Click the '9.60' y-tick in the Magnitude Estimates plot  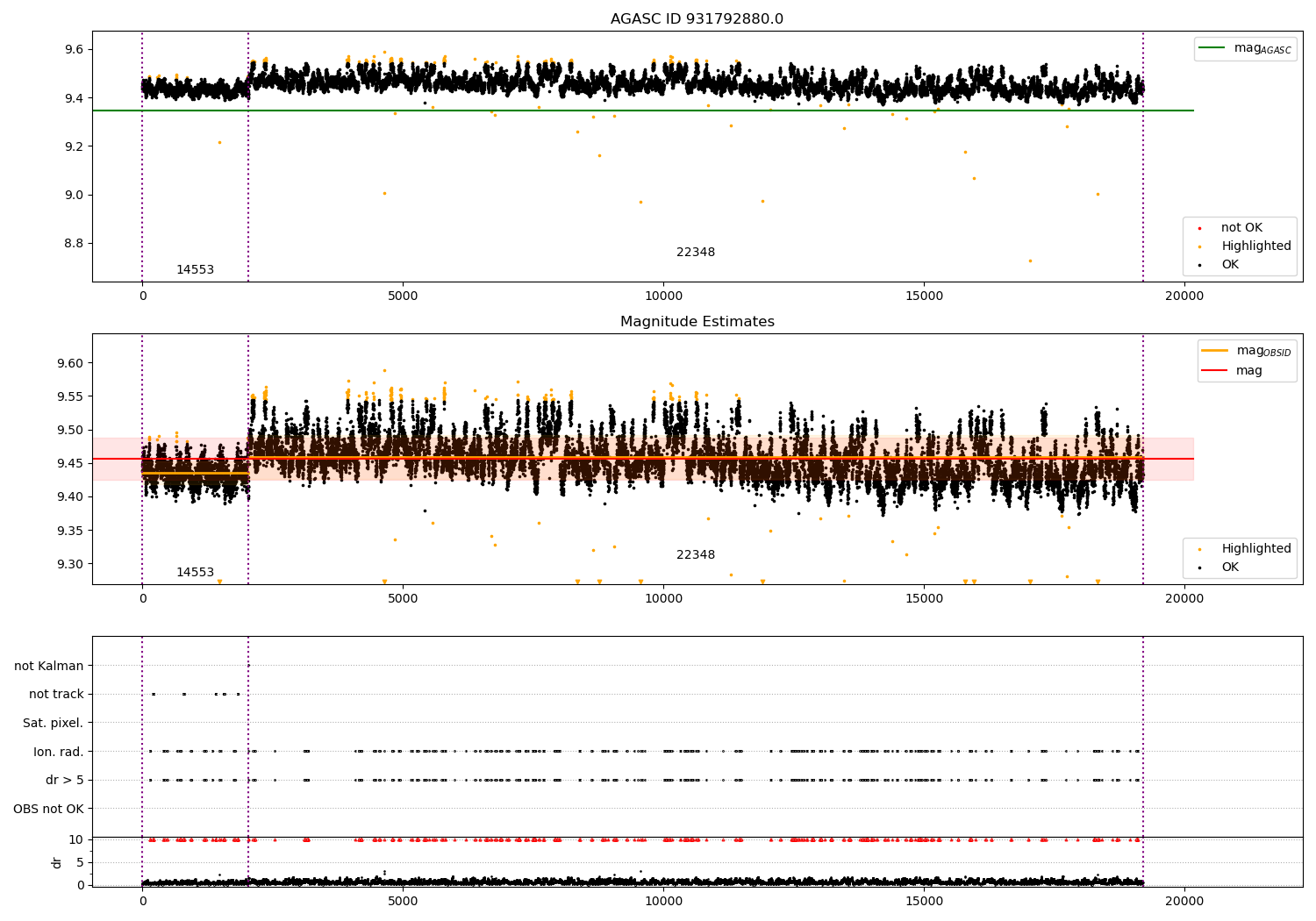pos(71,363)
